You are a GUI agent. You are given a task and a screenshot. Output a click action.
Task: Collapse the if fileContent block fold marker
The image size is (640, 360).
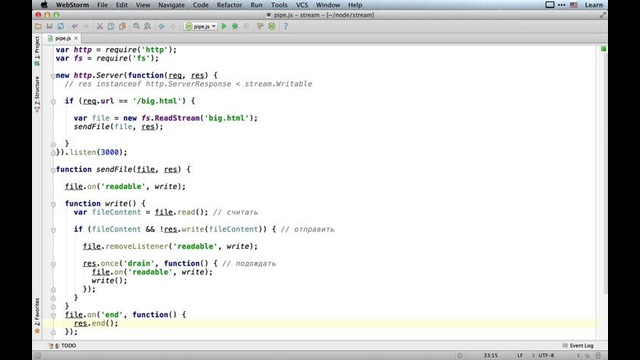click(53, 230)
